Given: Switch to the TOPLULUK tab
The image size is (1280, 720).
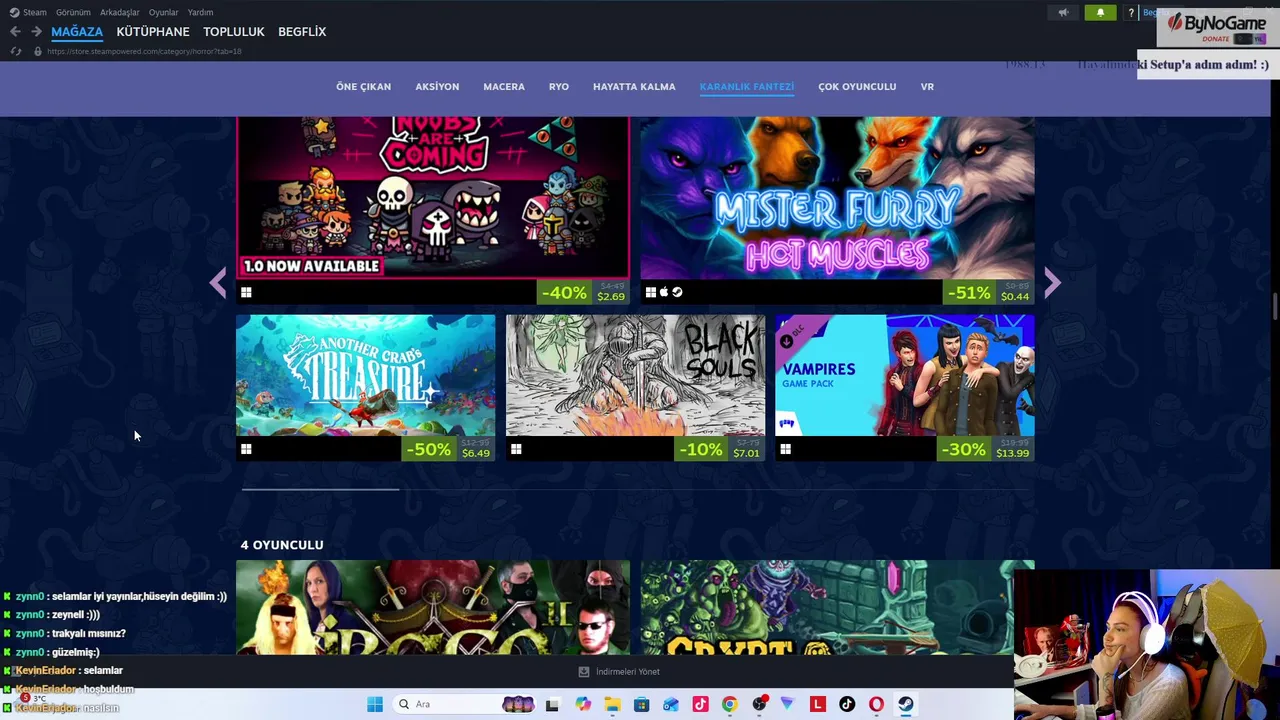Looking at the screenshot, I should [234, 32].
